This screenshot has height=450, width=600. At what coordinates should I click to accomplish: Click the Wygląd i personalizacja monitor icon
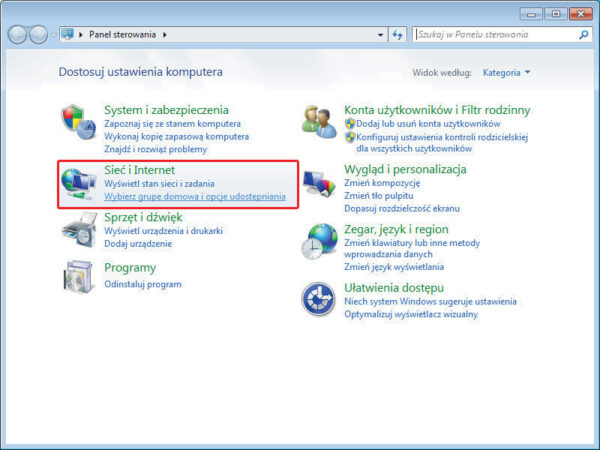pyautogui.click(x=320, y=184)
